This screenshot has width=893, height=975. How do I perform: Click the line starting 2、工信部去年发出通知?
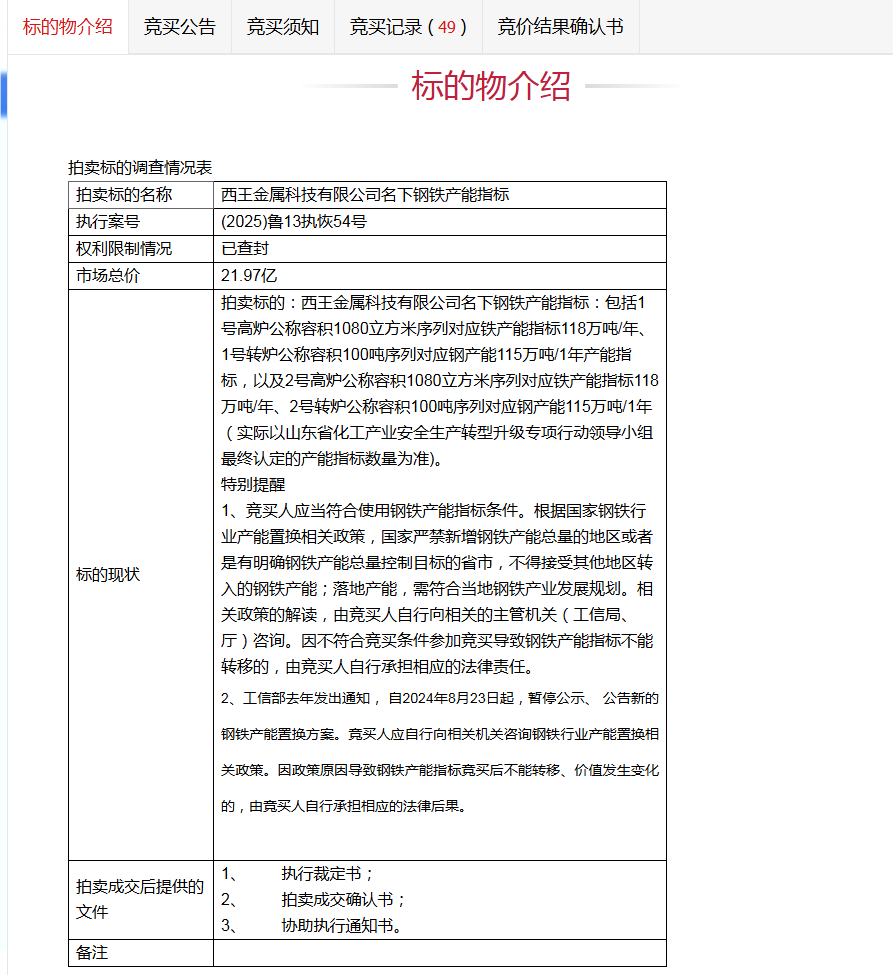[x=440, y=698]
